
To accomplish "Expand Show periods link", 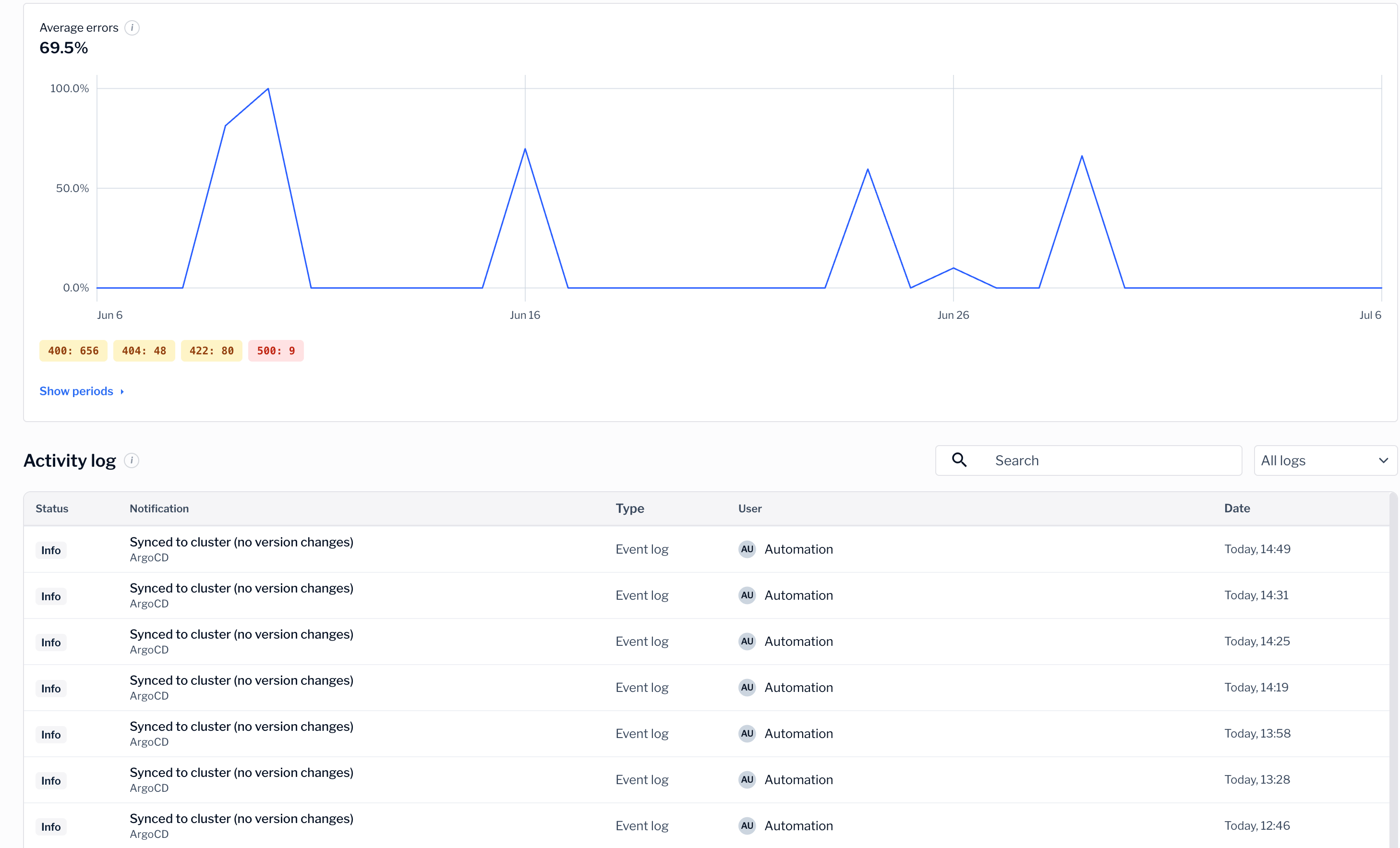I will pyautogui.click(x=82, y=391).
